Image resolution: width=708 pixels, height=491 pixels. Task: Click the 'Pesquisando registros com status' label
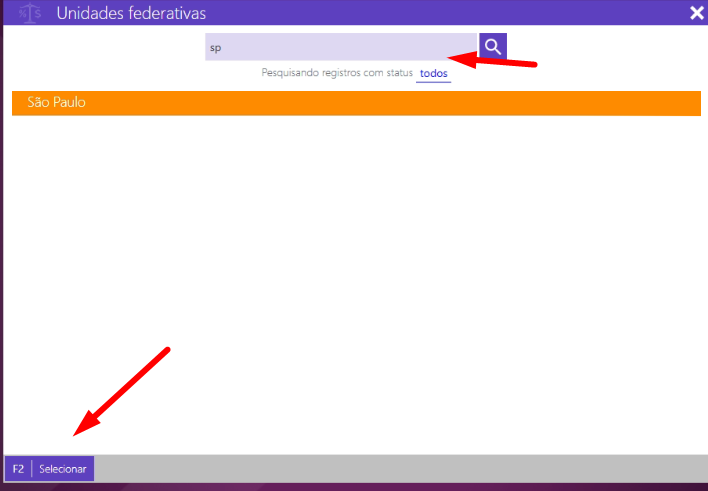(x=337, y=74)
